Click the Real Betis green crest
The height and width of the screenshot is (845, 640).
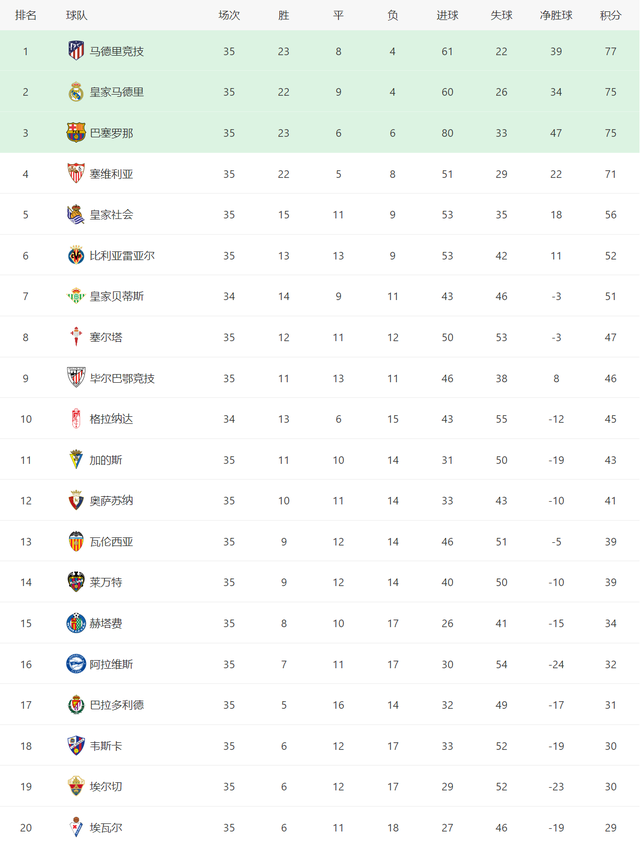(x=76, y=296)
